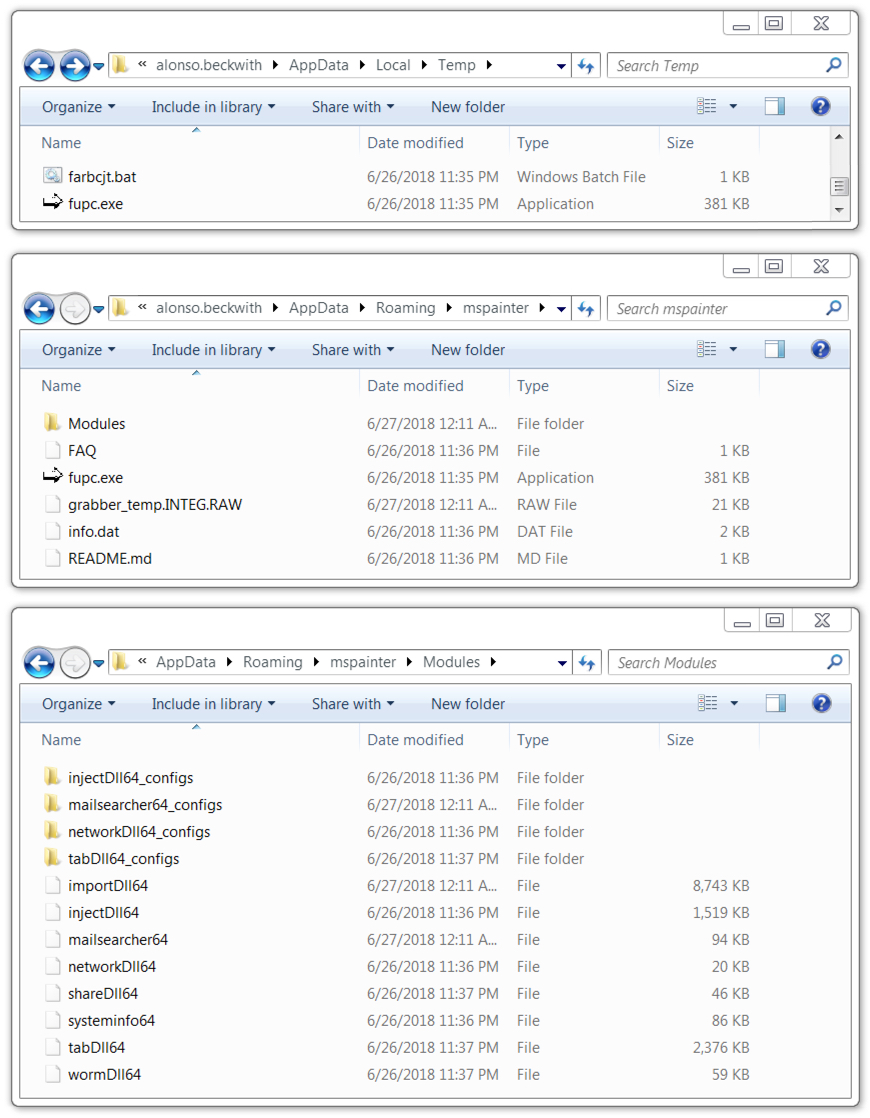
Task: Select the networkDll64_configs folder name
Action: (x=139, y=832)
